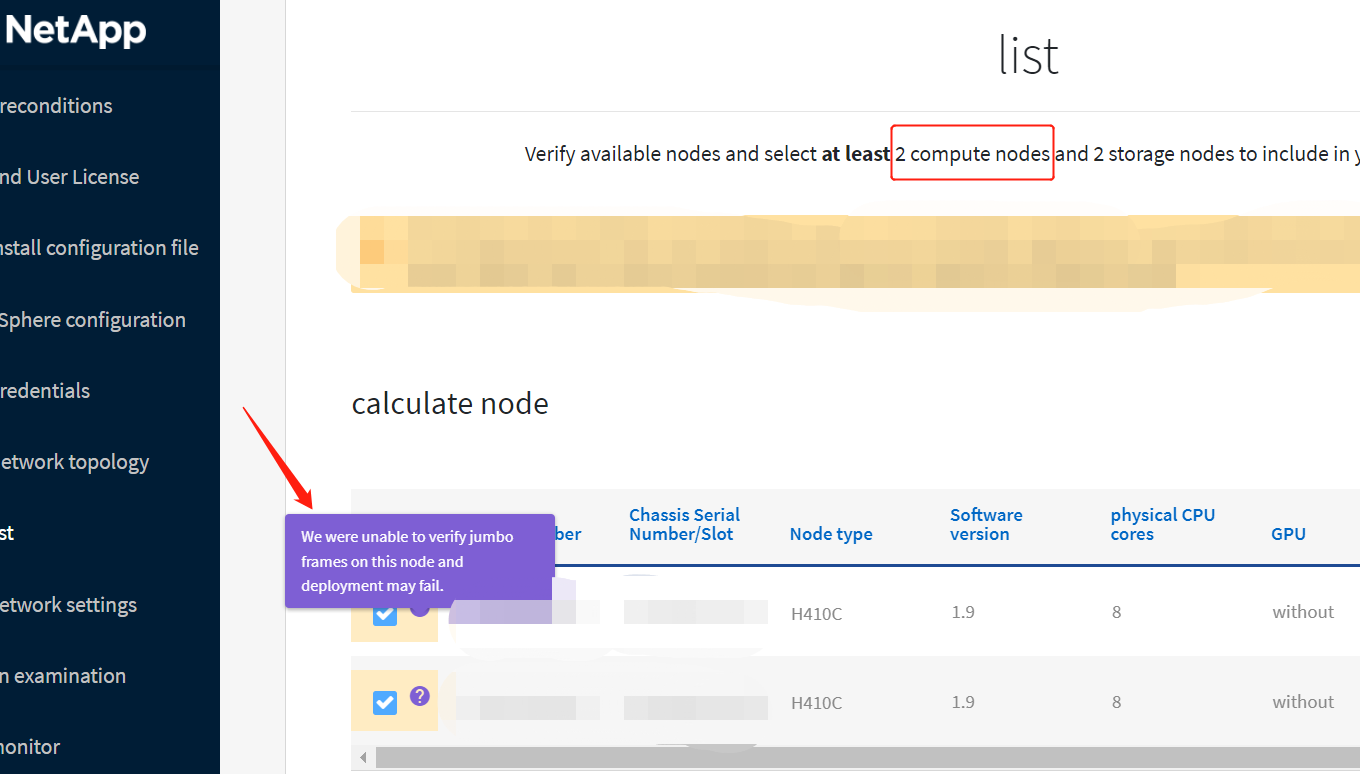Click the left arrow of the horizontal scrollbar
Image resolution: width=1360 pixels, height=774 pixels.
[x=363, y=757]
